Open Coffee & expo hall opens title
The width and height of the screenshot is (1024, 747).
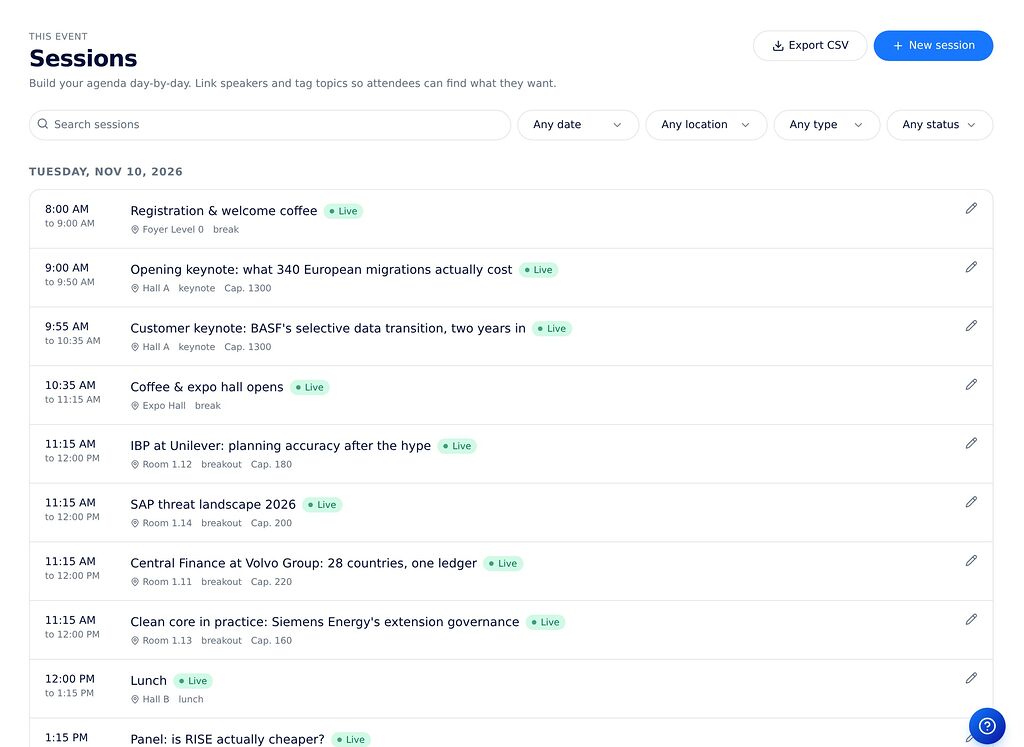pos(206,387)
